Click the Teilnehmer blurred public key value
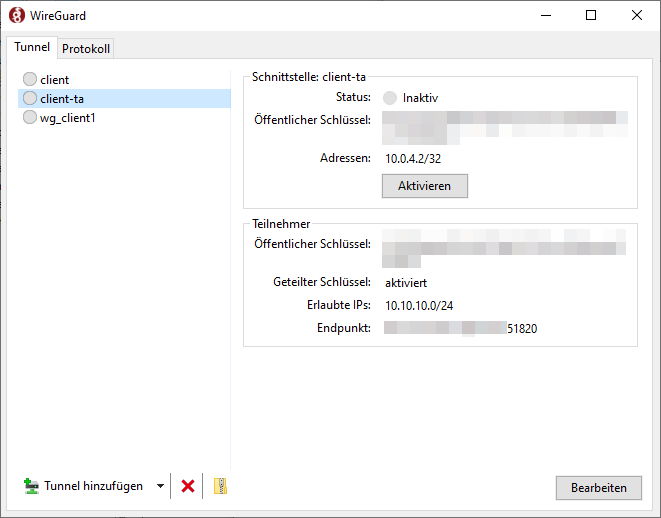The image size is (661, 518). click(505, 247)
